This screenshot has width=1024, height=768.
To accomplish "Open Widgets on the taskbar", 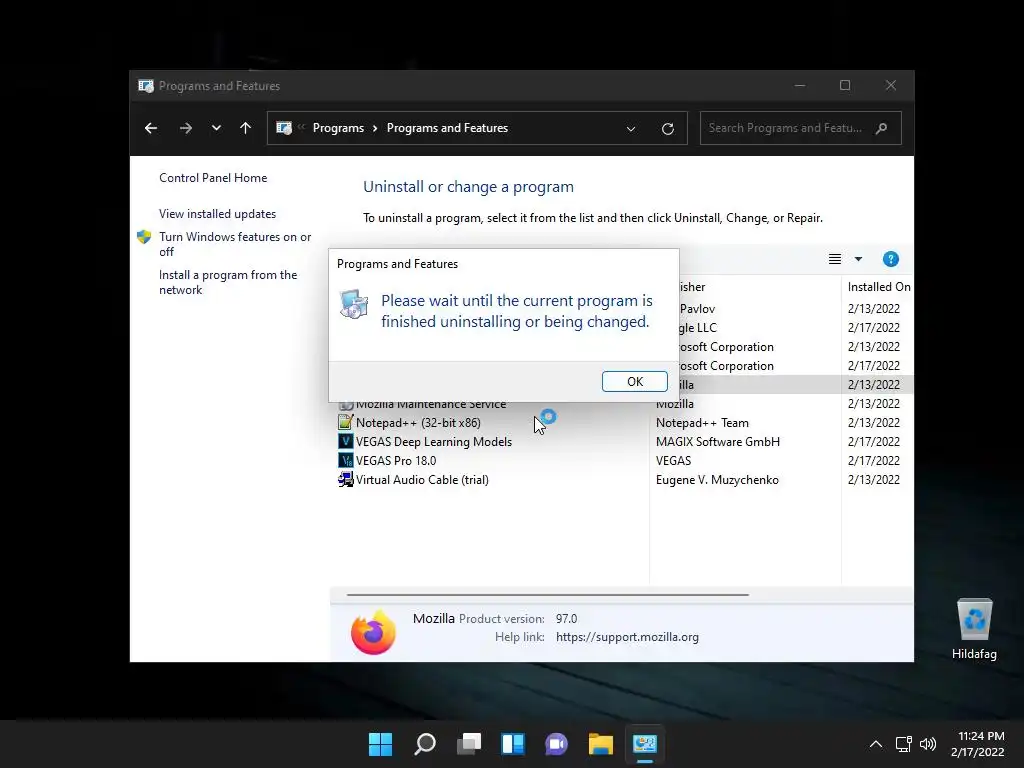I will 513,744.
